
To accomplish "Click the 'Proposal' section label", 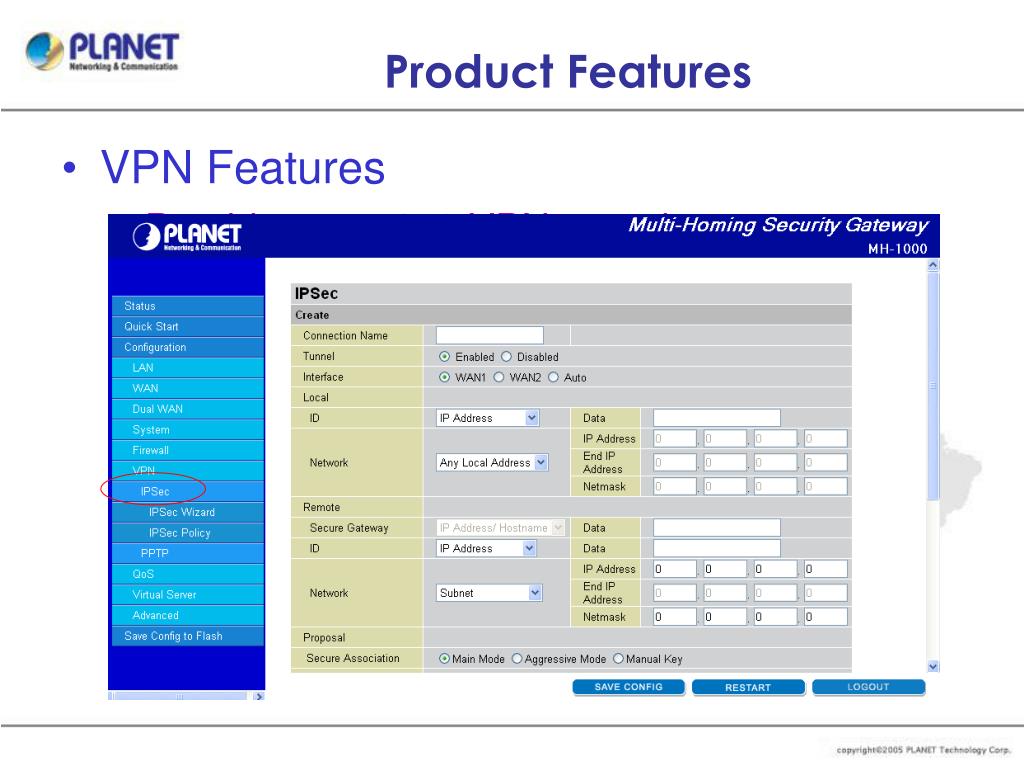I will click(324, 637).
